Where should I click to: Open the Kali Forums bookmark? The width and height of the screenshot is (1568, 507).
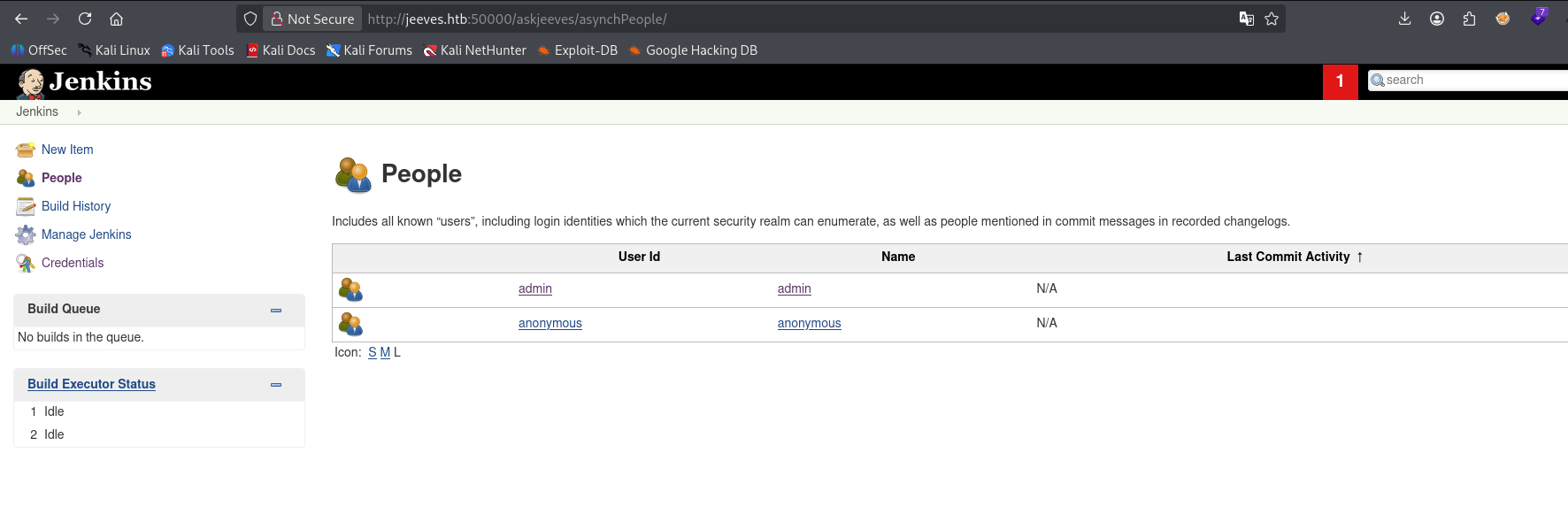pyautogui.click(x=369, y=50)
